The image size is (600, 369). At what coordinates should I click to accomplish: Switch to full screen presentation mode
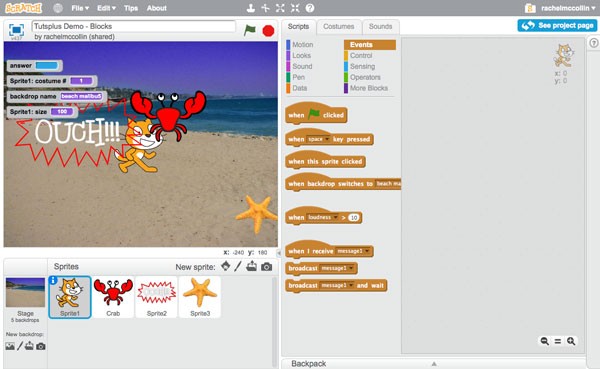(16, 30)
